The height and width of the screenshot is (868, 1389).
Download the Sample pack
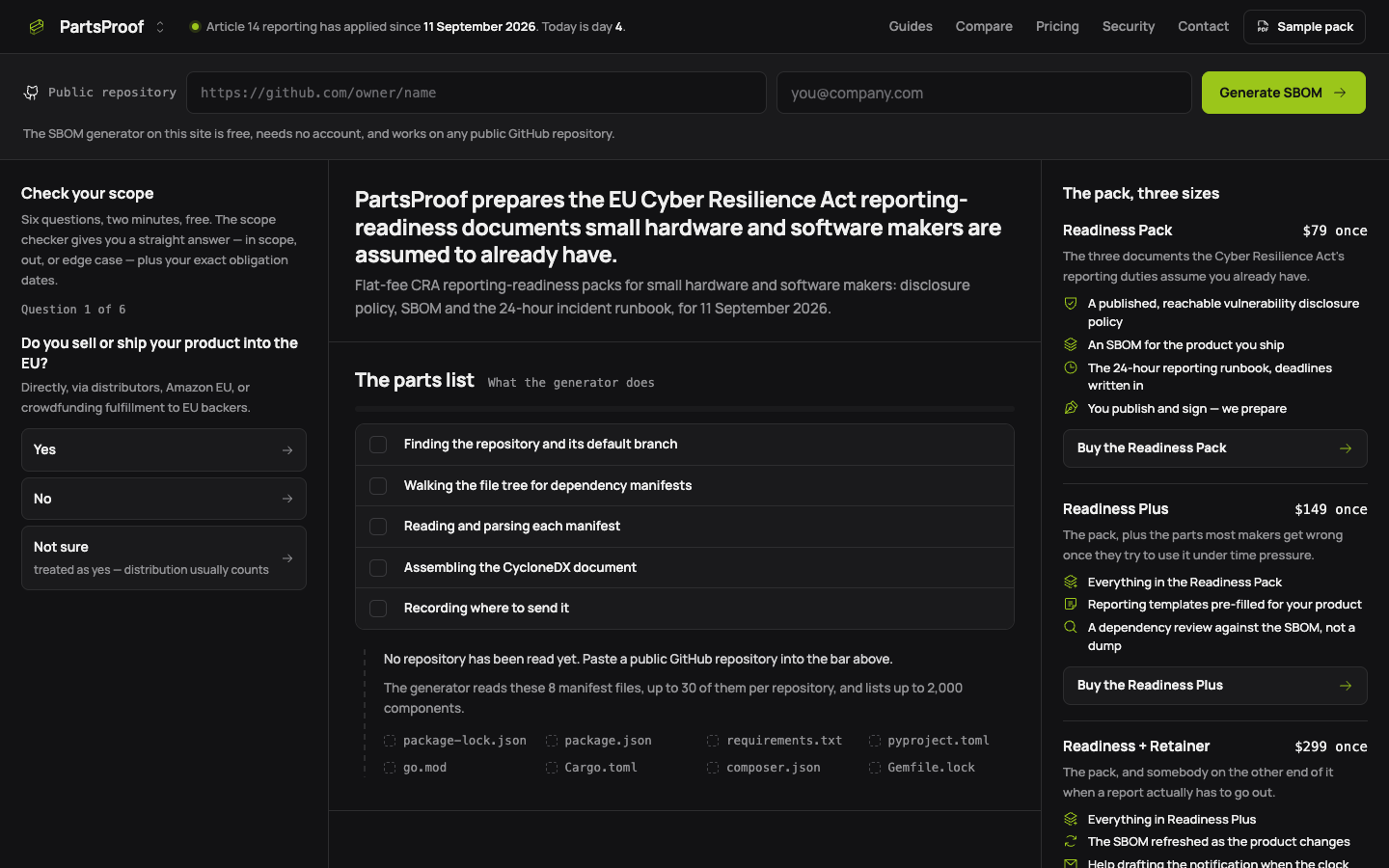coord(1304,27)
